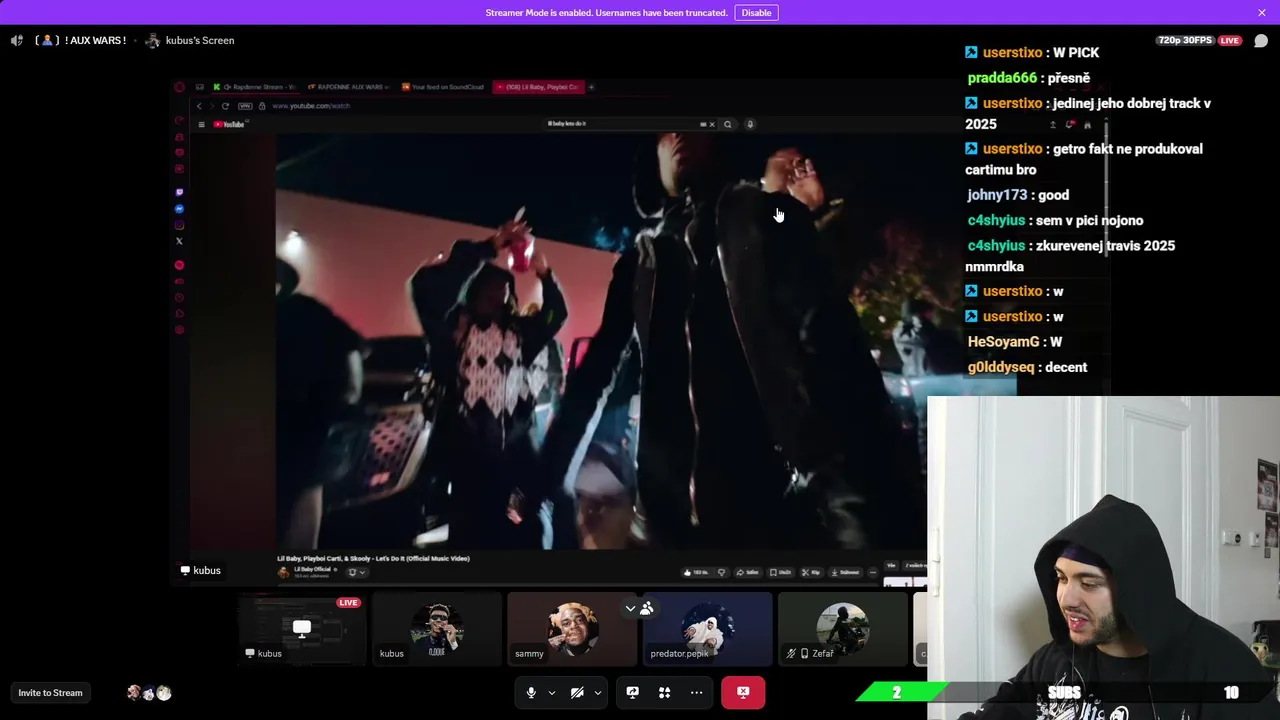This screenshot has height=720, width=1280.
Task: Select the kubus participant tile
Action: [437, 629]
